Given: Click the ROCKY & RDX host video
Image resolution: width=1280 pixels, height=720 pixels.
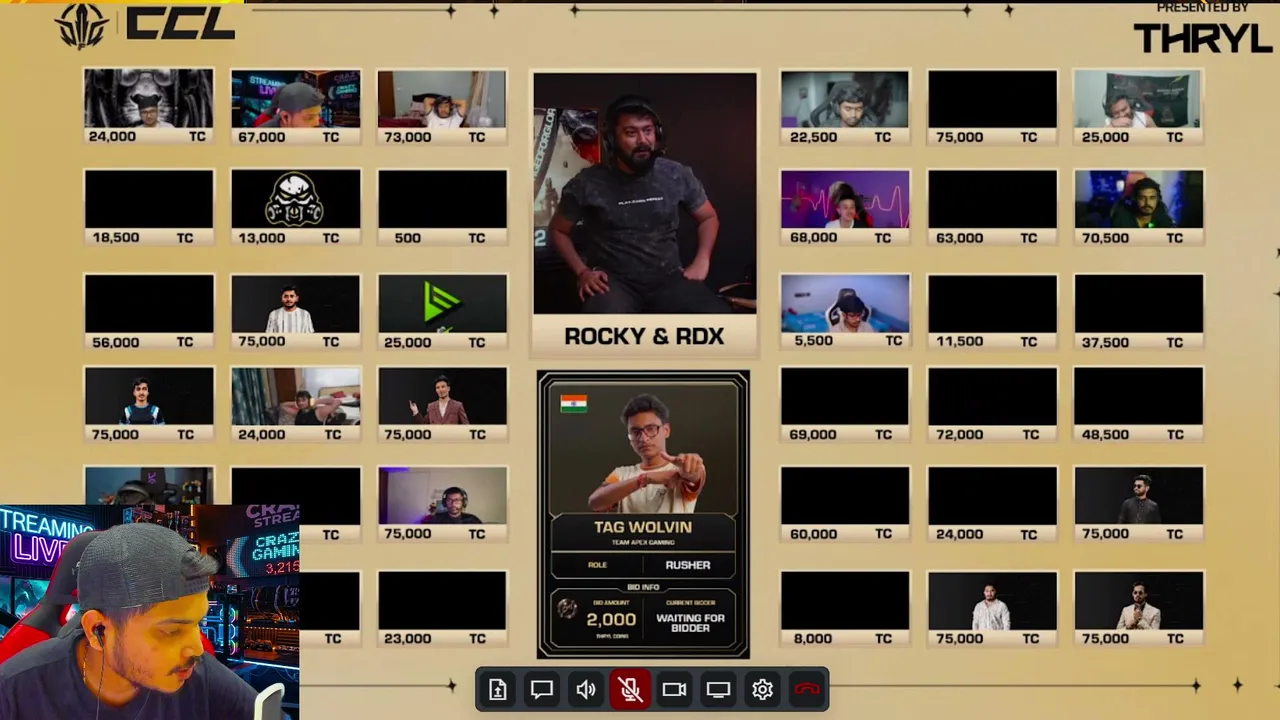Looking at the screenshot, I should (x=645, y=193).
